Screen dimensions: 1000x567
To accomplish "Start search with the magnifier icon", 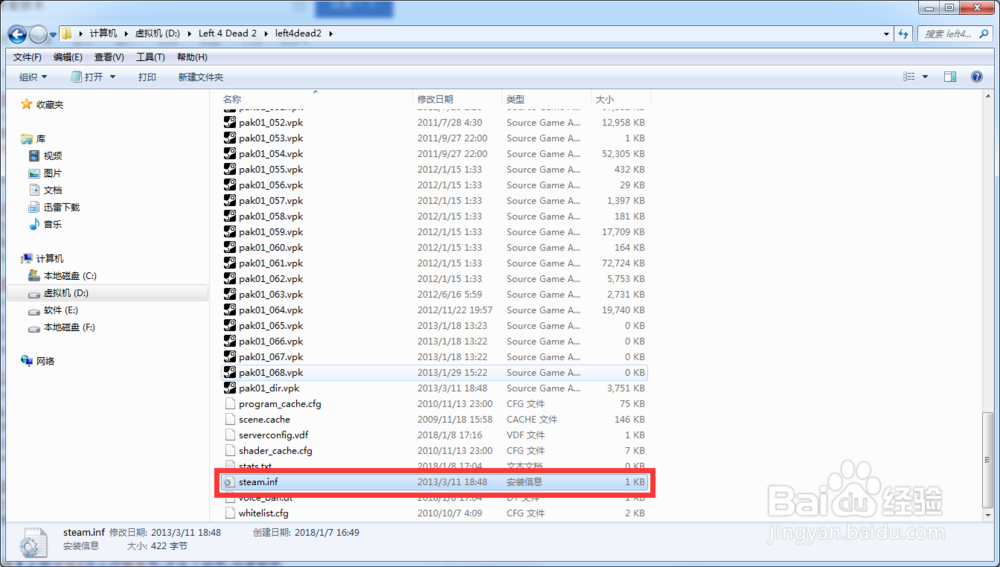I will [984, 34].
